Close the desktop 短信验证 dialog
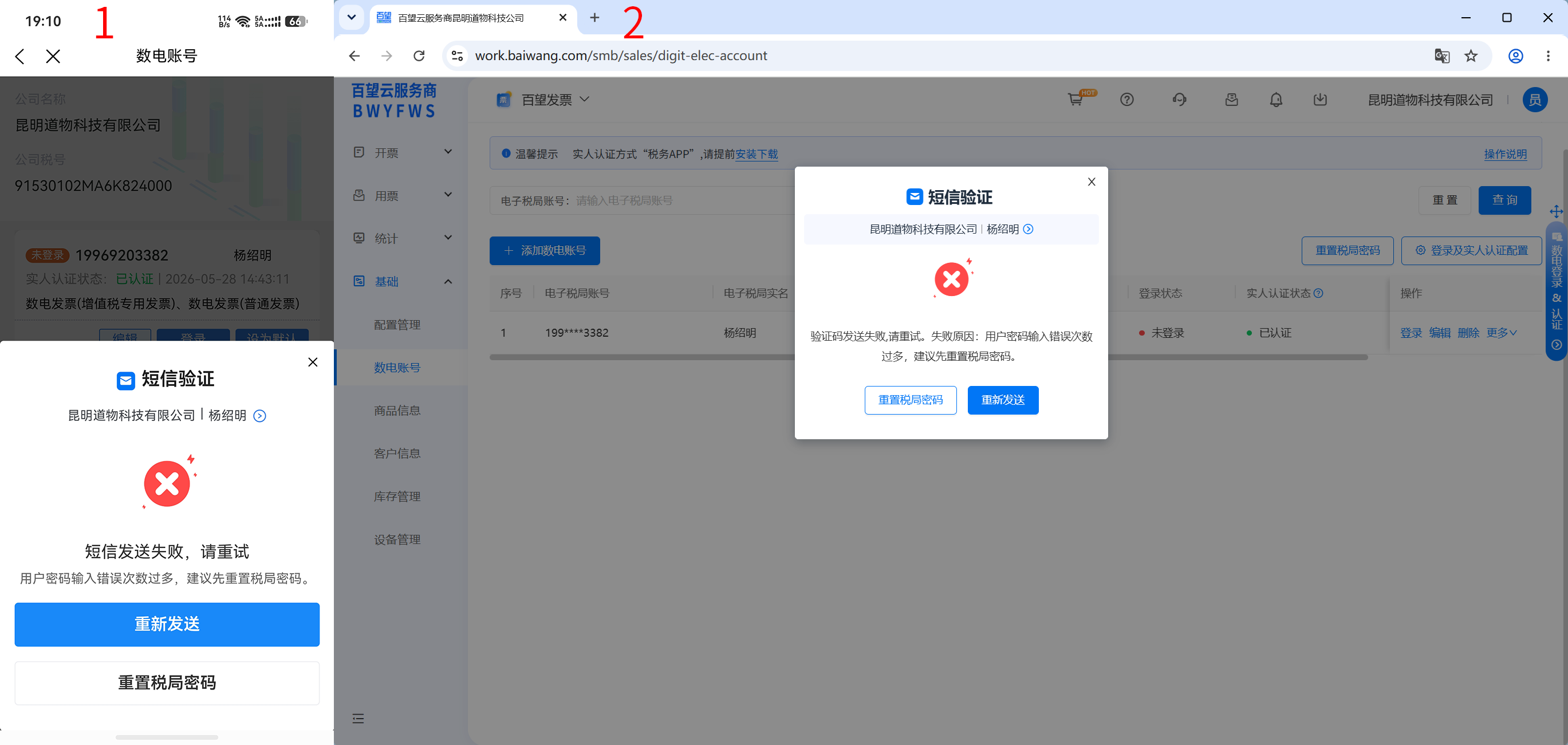1568x745 pixels. click(1092, 182)
